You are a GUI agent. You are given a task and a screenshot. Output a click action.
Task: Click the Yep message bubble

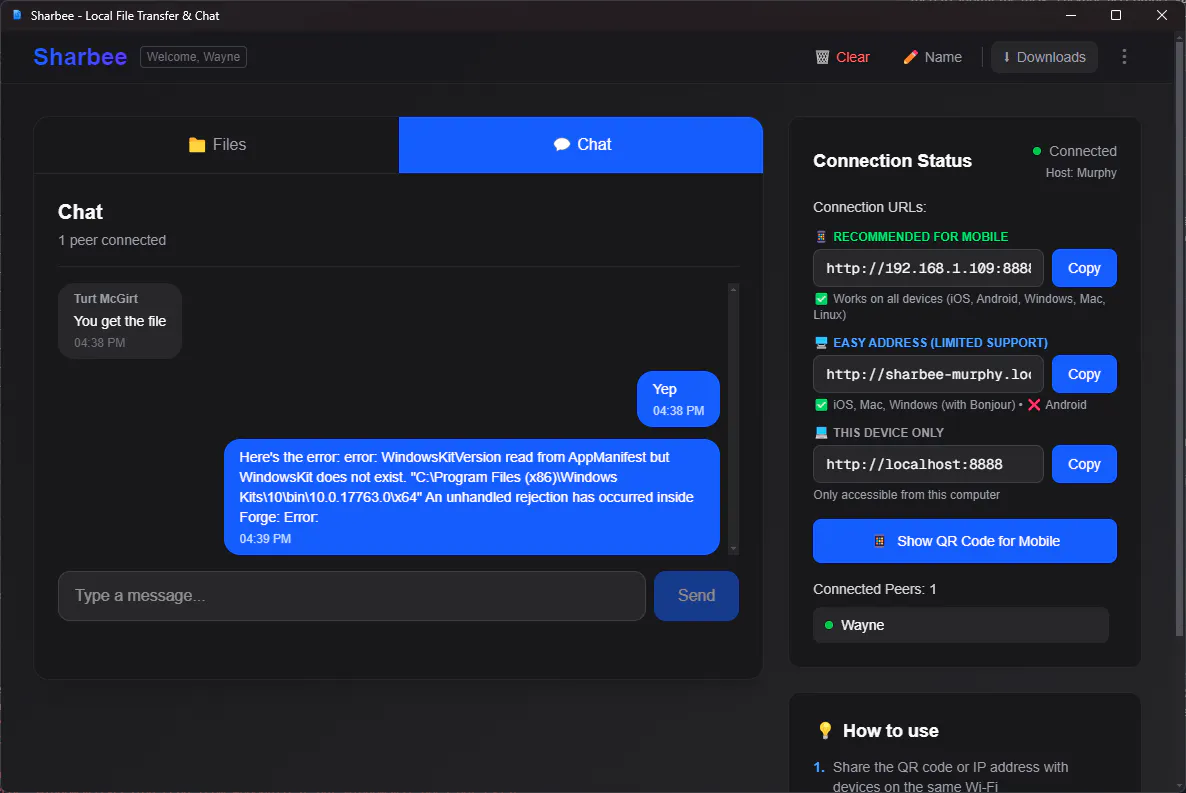click(x=678, y=399)
